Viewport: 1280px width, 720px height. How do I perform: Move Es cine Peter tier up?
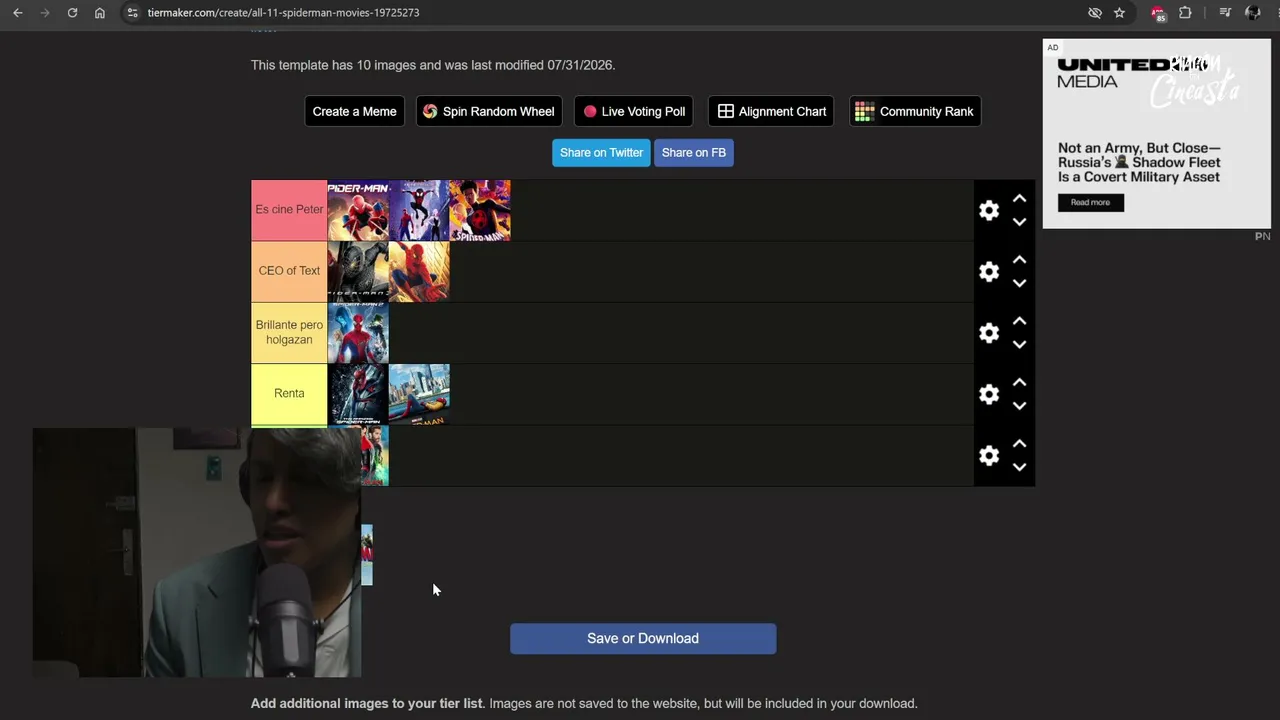[x=1019, y=199]
